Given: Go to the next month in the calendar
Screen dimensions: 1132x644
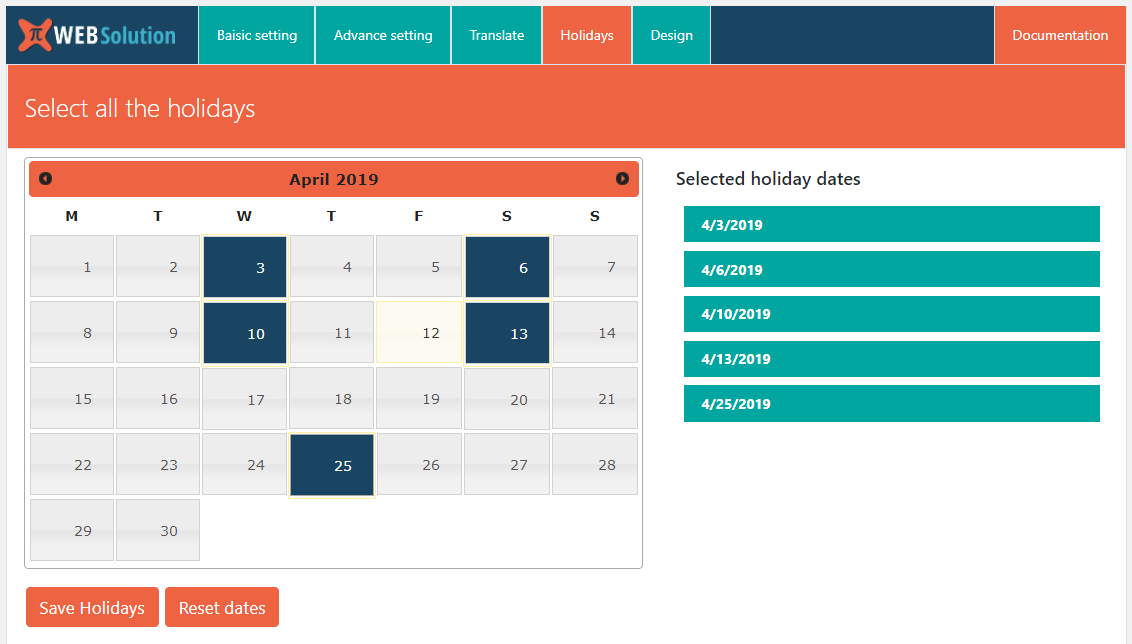Looking at the screenshot, I should (x=622, y=178).
